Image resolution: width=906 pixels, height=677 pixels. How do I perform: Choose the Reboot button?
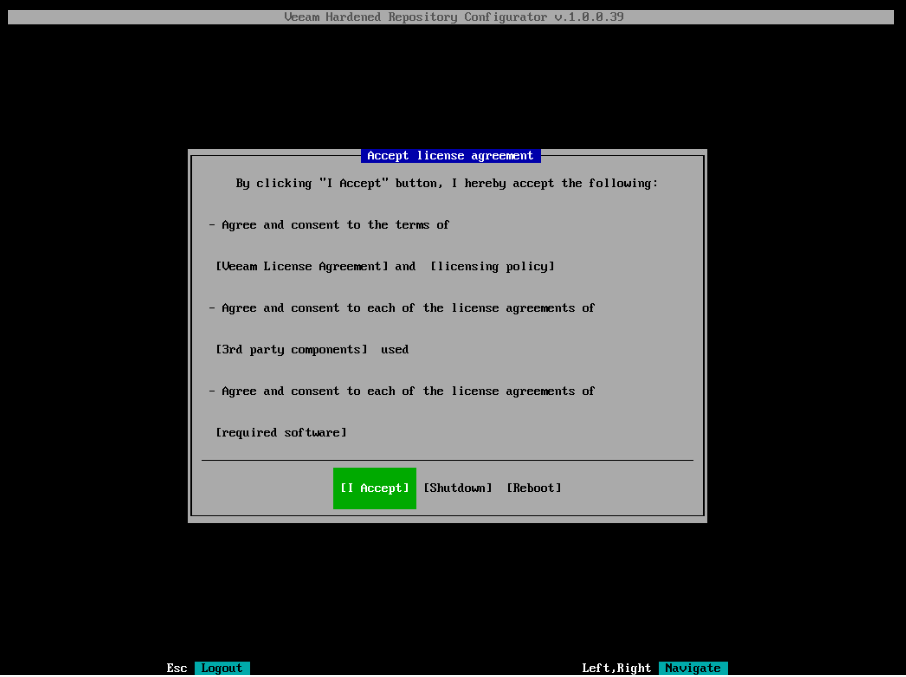[x=534, y=488]
